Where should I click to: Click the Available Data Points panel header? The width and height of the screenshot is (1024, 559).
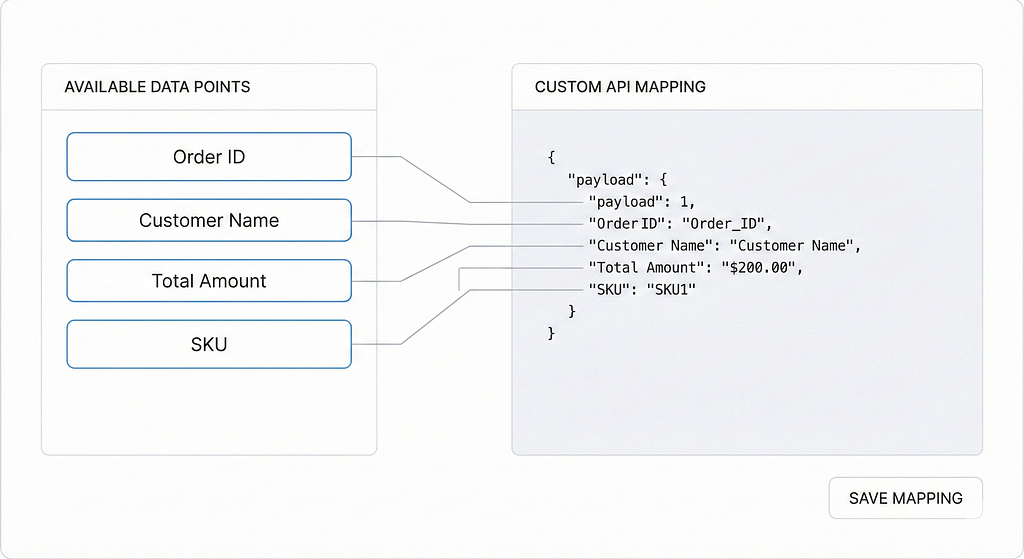(157, 87)
